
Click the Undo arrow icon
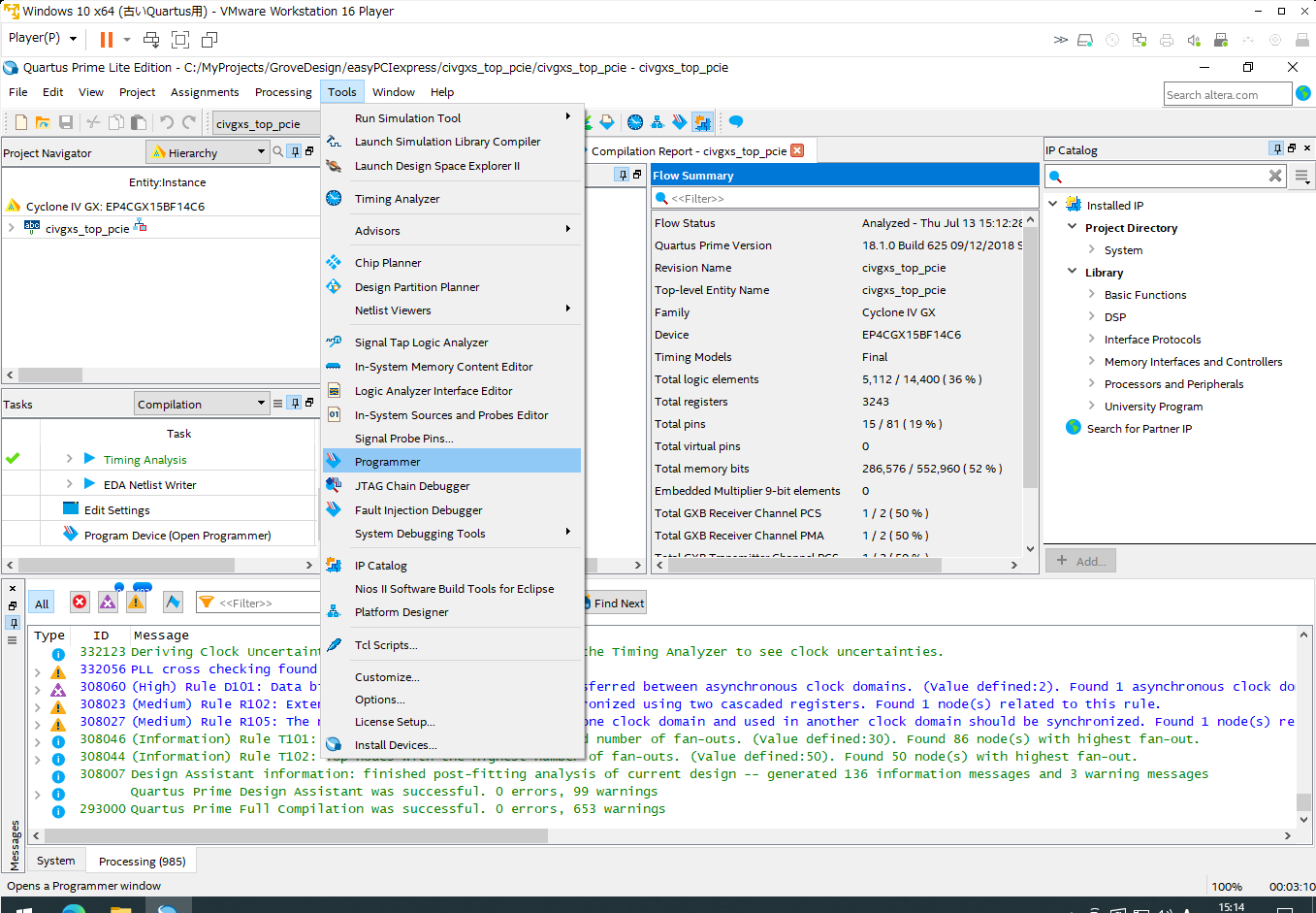pyautogui.click(x=166, y=122)
